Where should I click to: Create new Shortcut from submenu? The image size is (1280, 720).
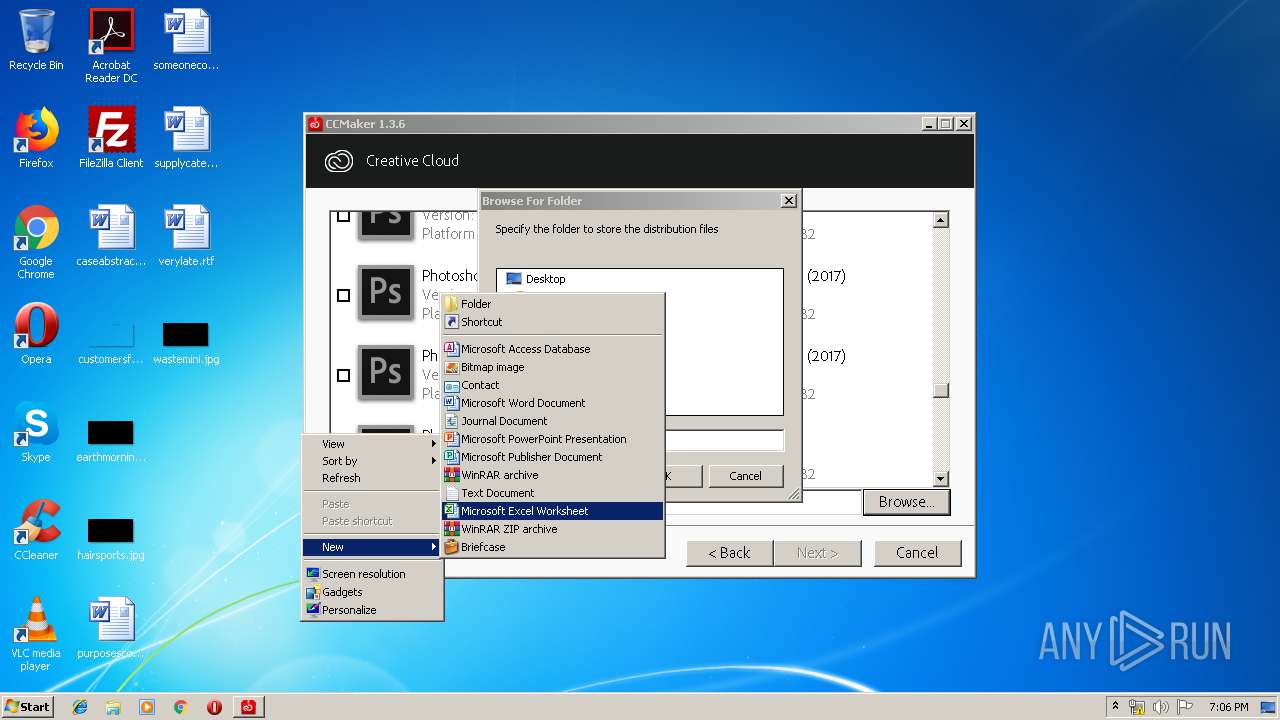(553, 322)
